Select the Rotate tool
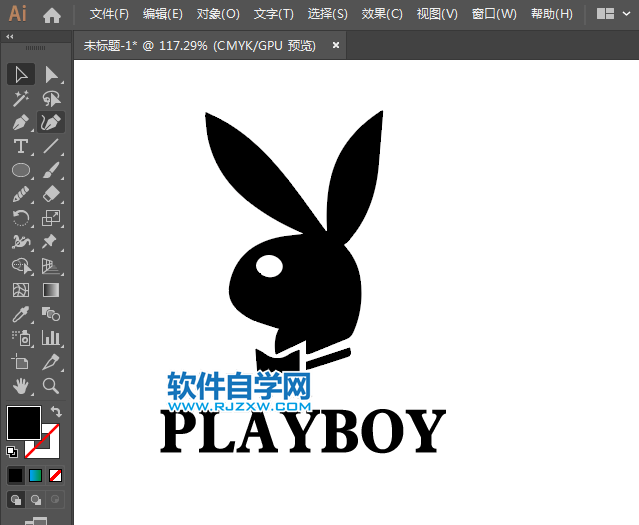 (x=21, y=218)
